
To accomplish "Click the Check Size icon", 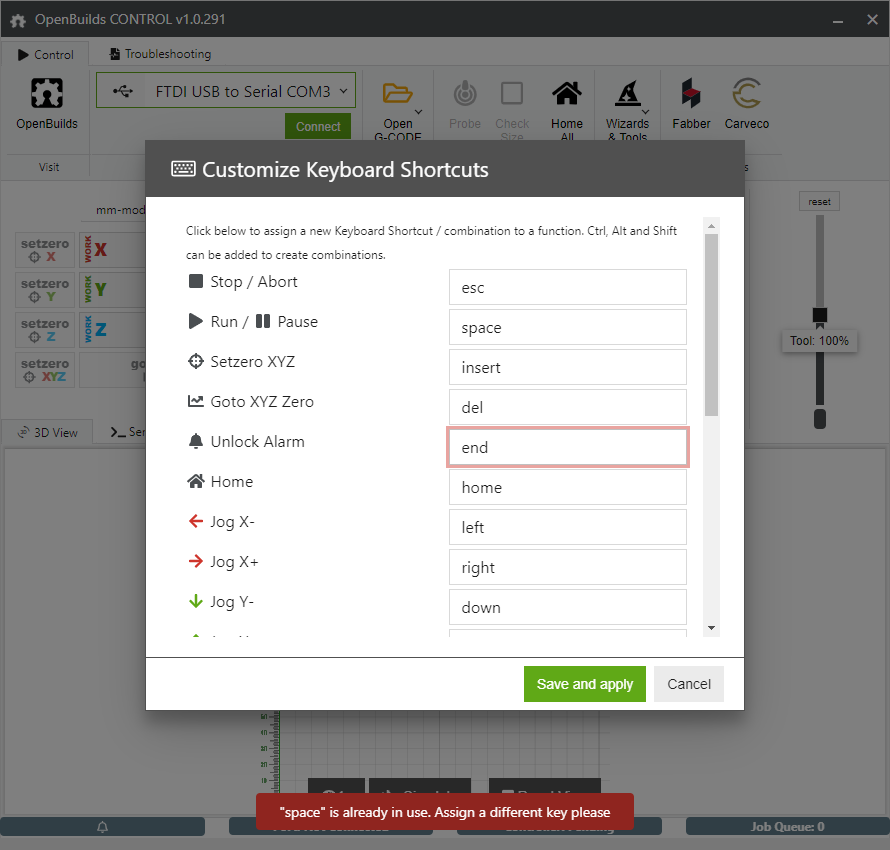I will (511, 94).
